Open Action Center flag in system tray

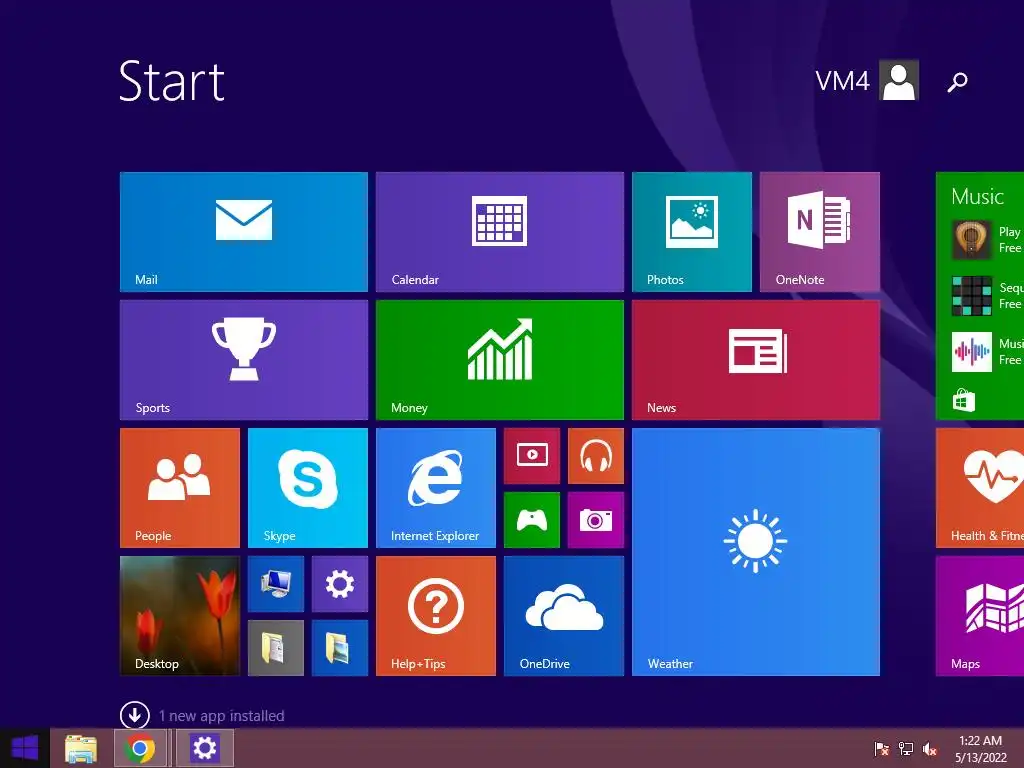[881, 748]
